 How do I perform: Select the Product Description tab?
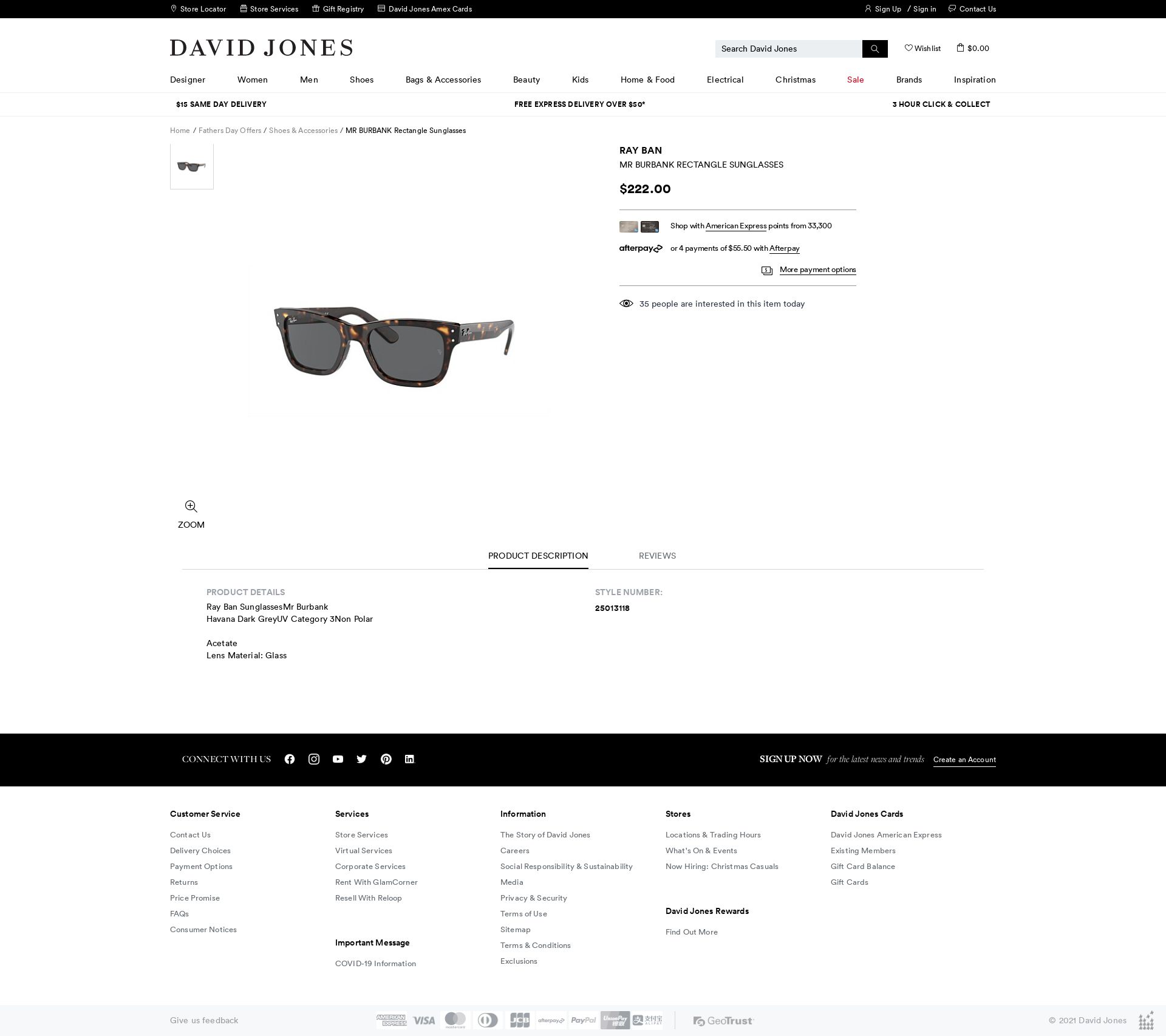click(538, 556)
